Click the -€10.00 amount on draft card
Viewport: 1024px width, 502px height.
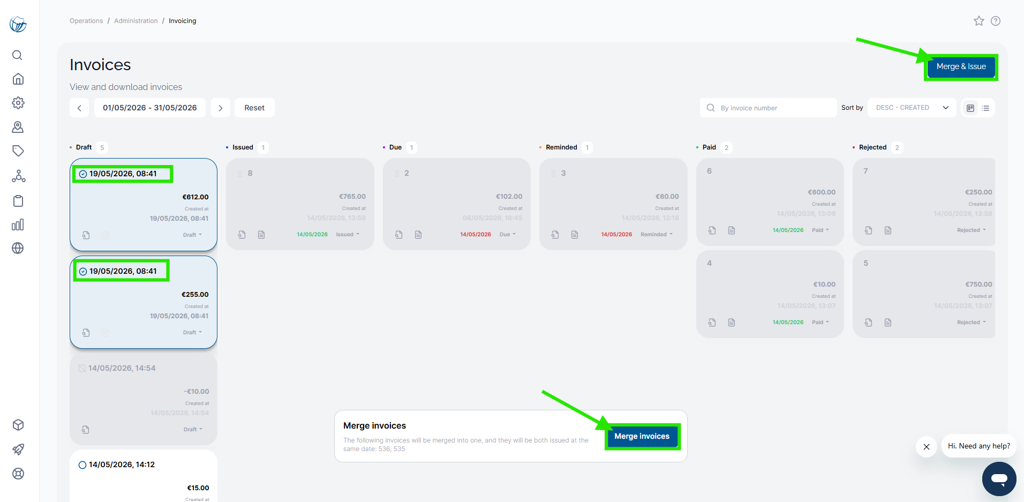pos(196,392)
